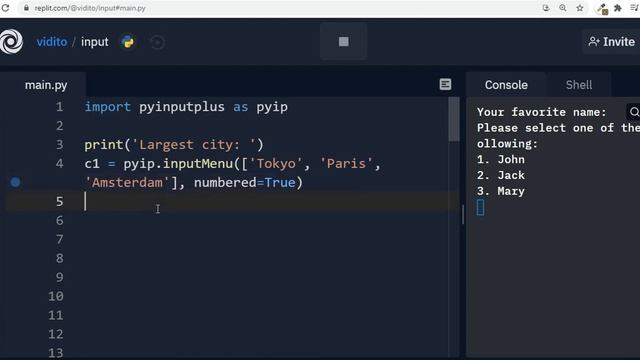This screenshot has height=360, width=640.
Task: Open the vidito profile link
Action: coord(52,42)
